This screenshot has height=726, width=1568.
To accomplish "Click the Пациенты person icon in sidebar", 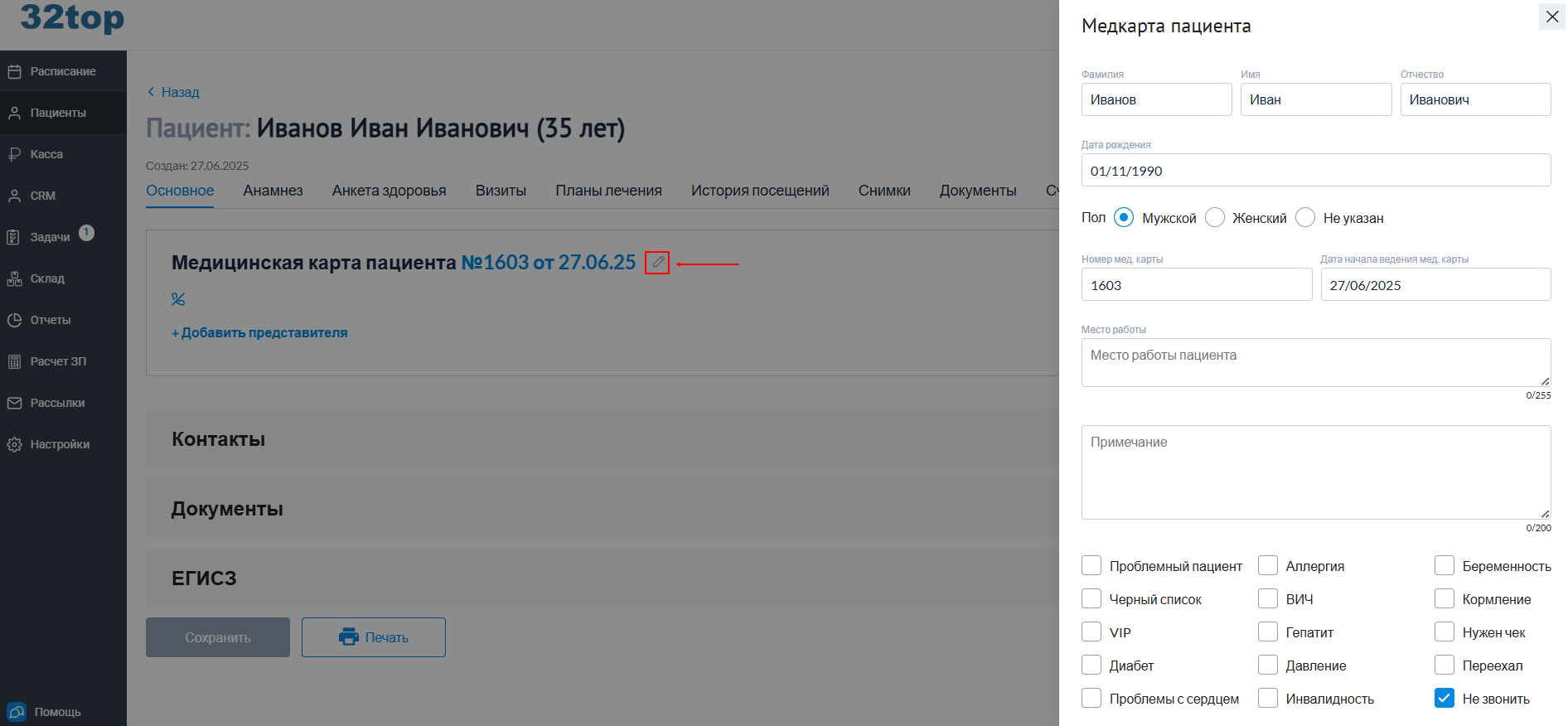I will point(14,113).
